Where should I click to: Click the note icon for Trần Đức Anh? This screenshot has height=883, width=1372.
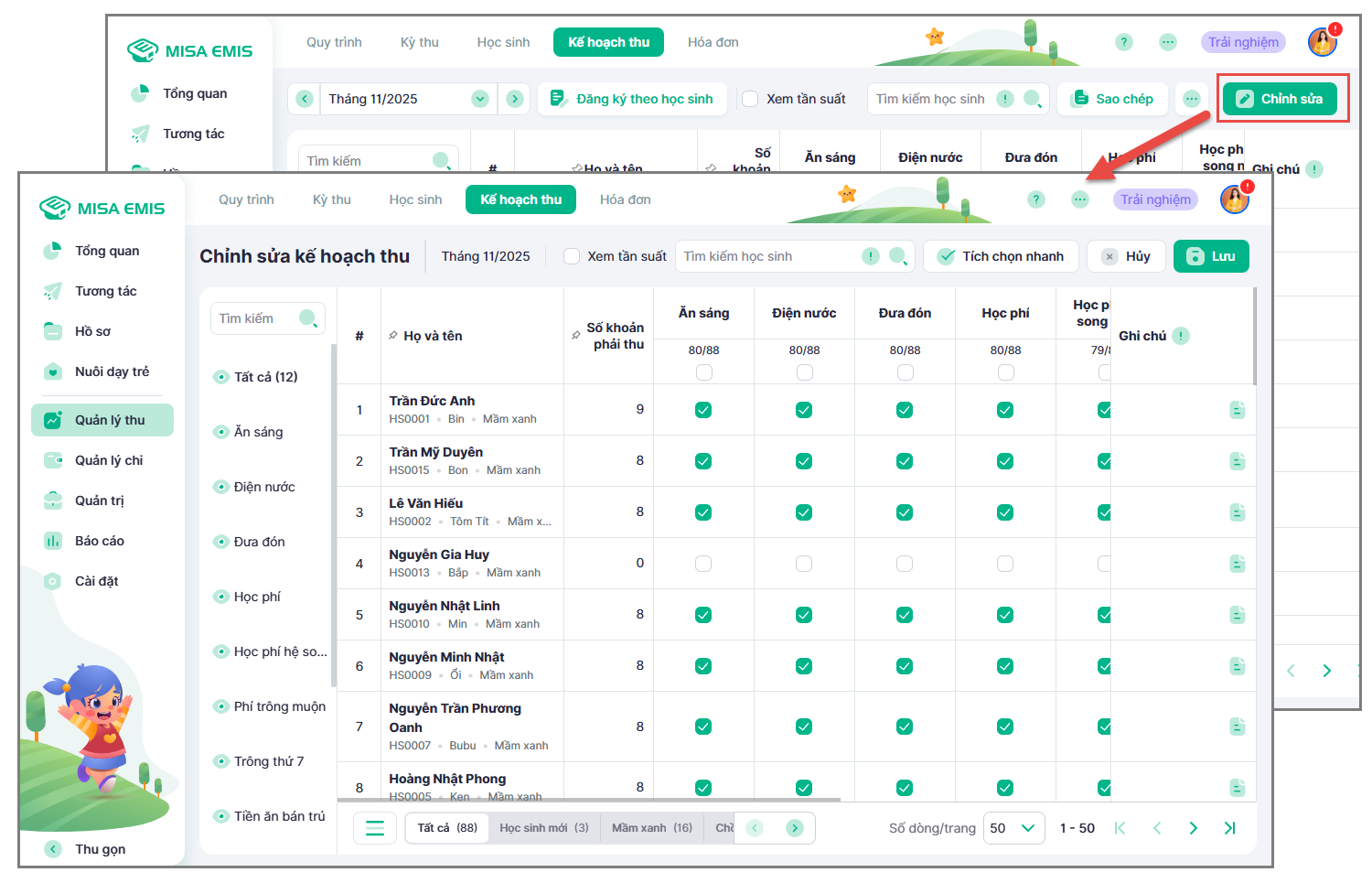1237,410
